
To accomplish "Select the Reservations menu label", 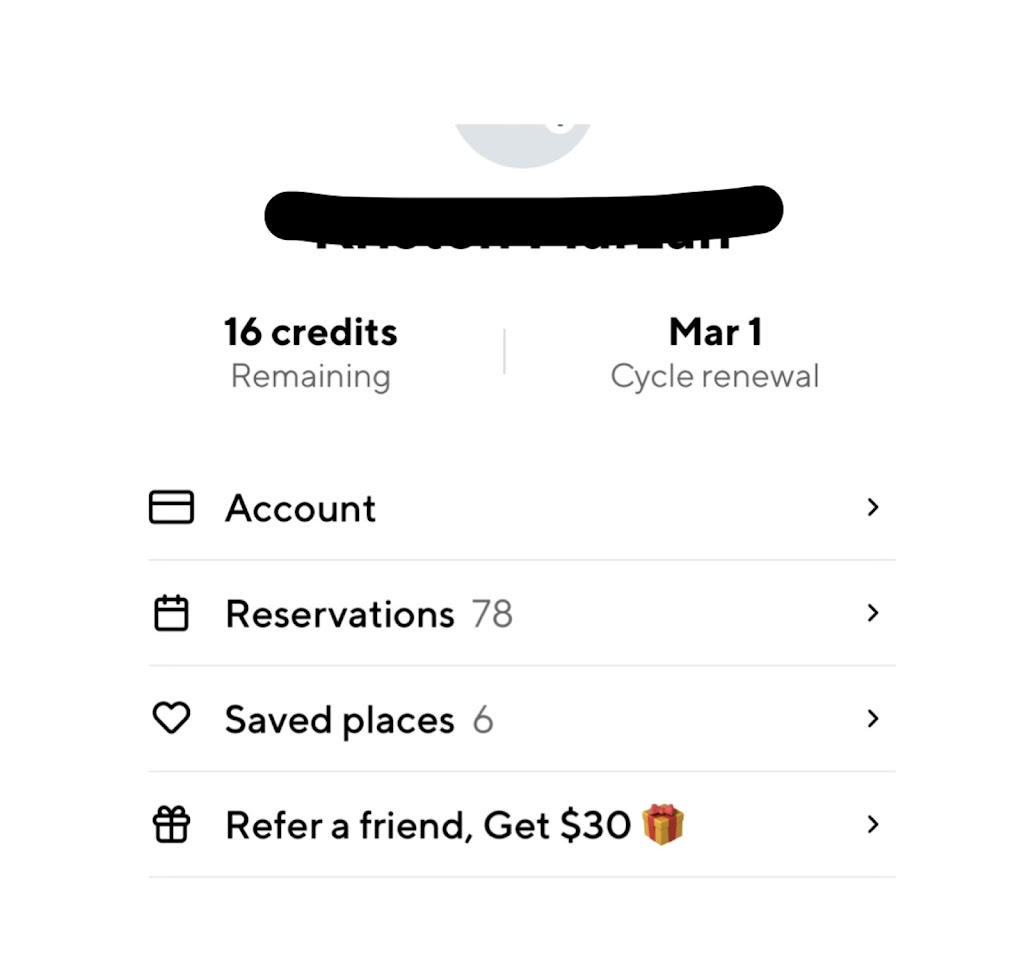I will click(340, 614).
